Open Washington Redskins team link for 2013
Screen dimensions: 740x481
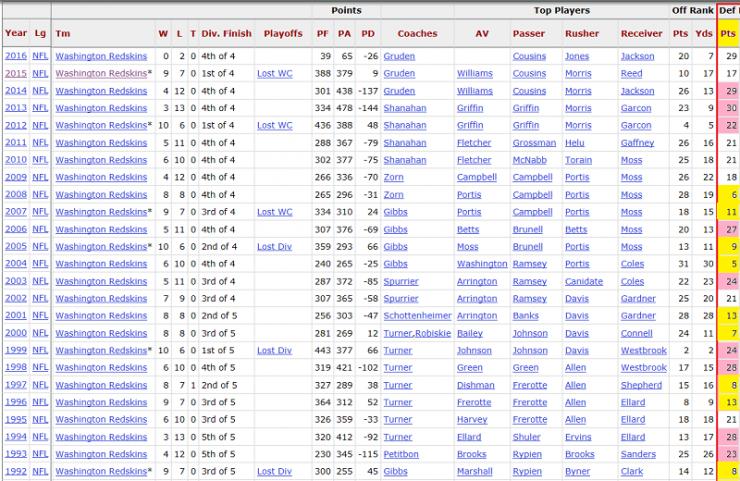click(101, 108)
